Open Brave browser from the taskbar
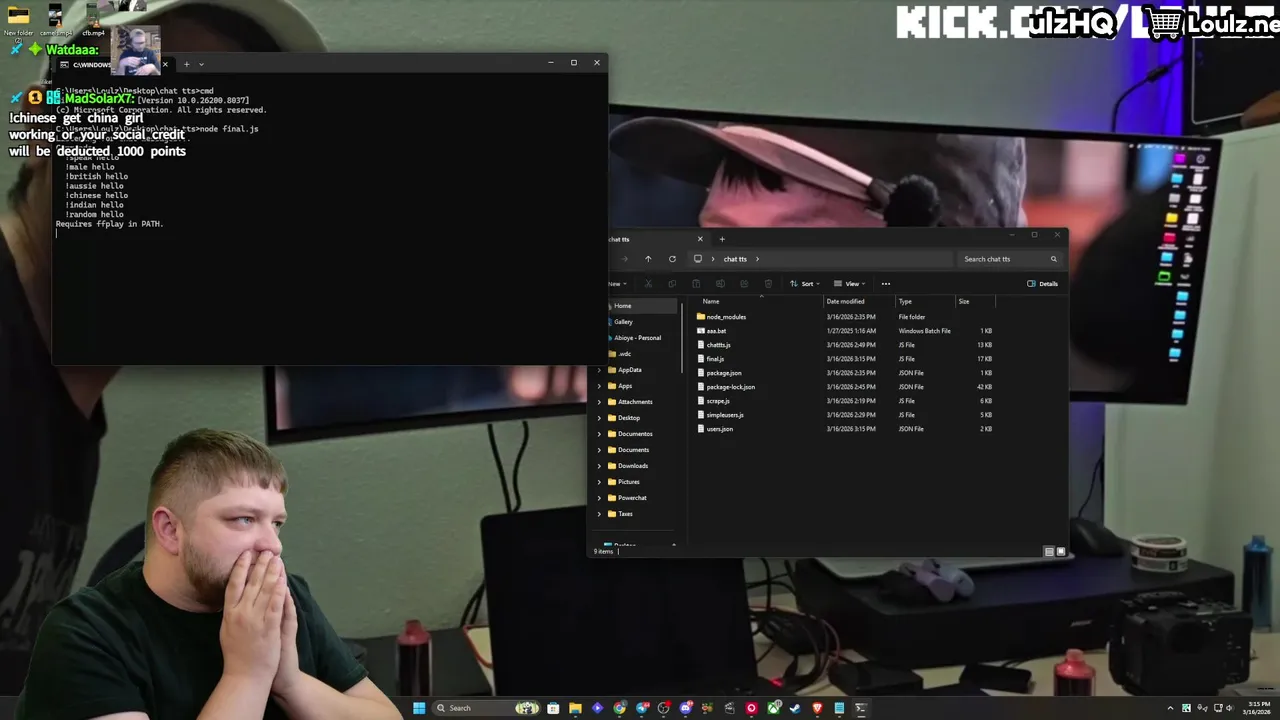 pos(817,708)
